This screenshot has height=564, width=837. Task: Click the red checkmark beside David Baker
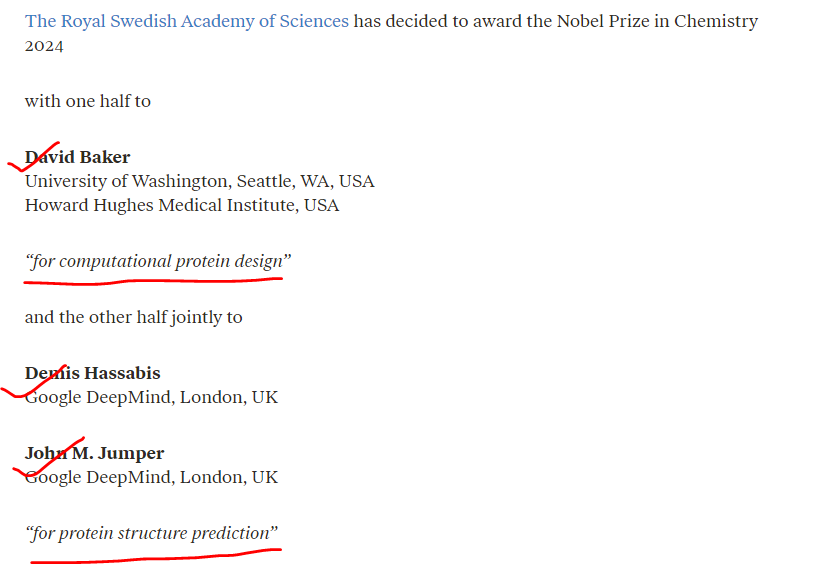(x=33, y=157)
